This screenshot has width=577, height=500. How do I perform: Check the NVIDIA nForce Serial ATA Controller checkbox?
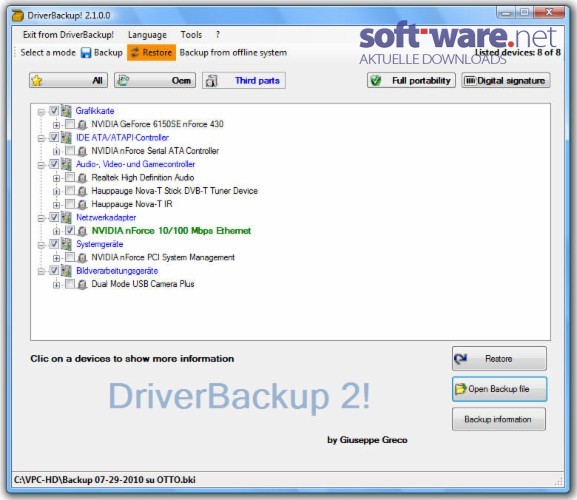[x=70, y=150]
